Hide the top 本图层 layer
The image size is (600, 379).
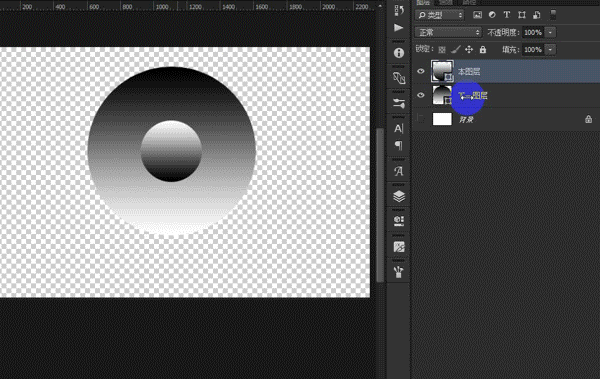pos(421,71)
